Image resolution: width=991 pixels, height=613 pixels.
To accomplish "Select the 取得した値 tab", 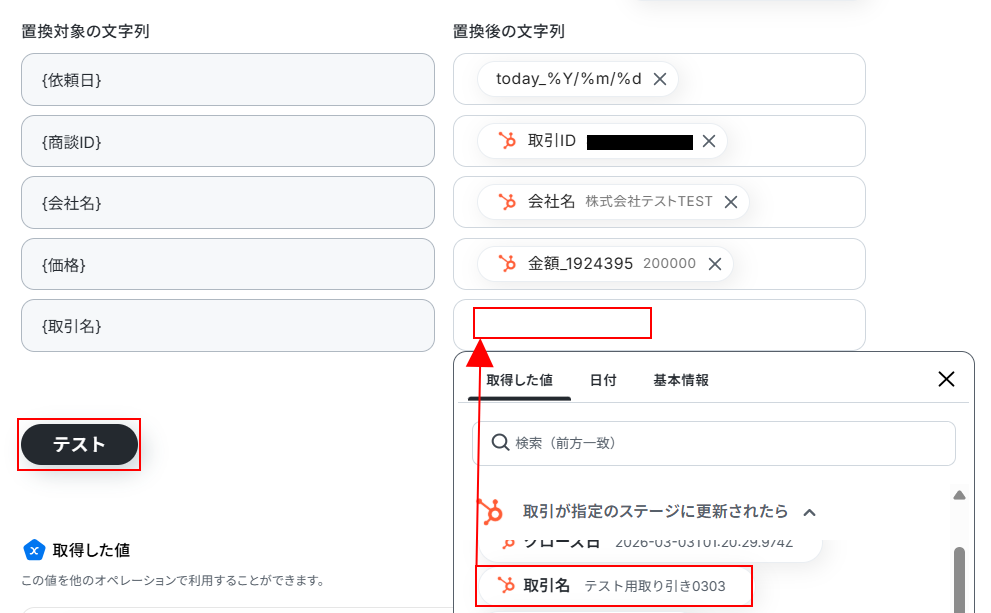I will click(520, 380).
